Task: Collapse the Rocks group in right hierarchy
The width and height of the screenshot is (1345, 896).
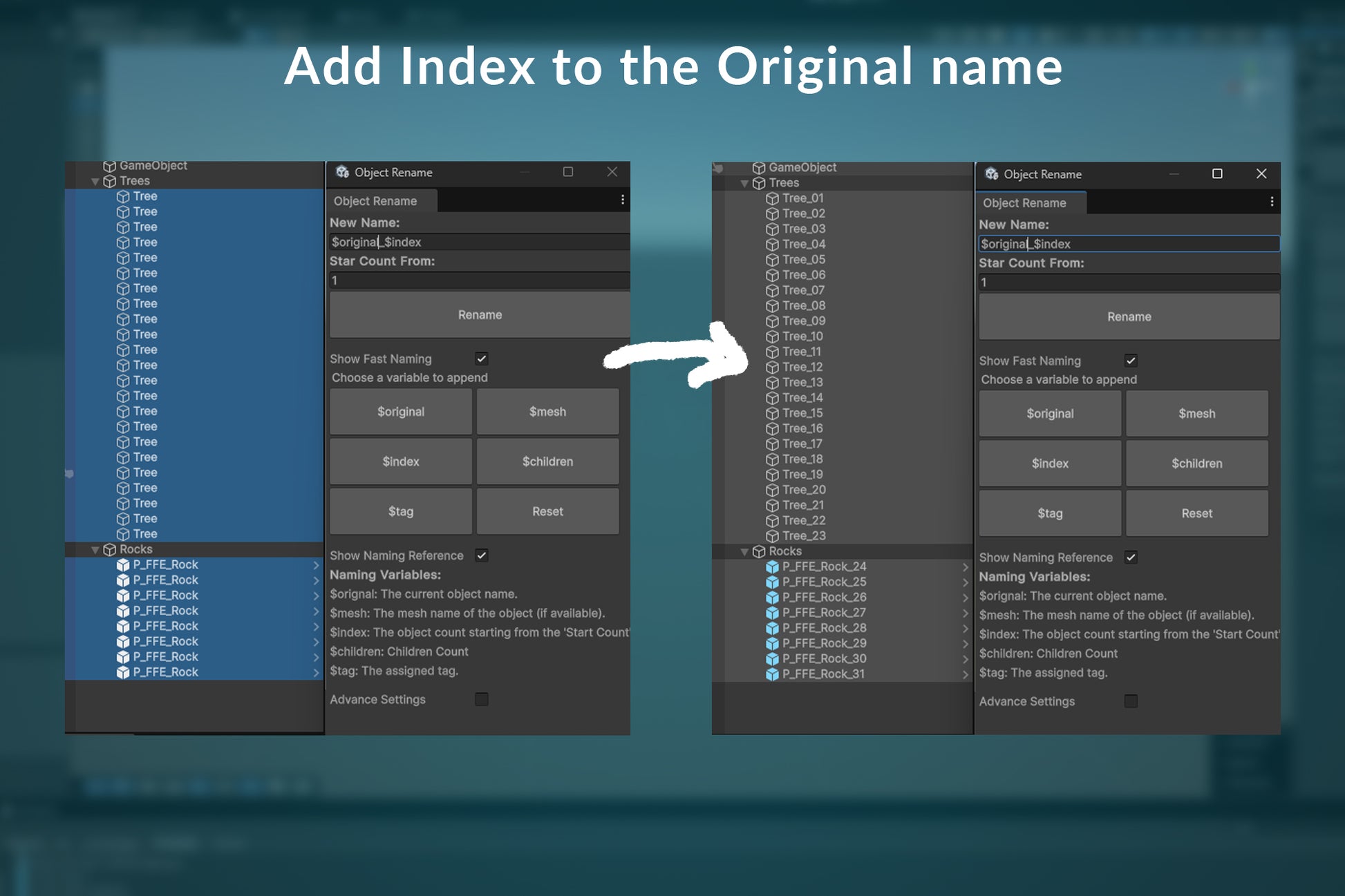Action: tap(744, 552)
